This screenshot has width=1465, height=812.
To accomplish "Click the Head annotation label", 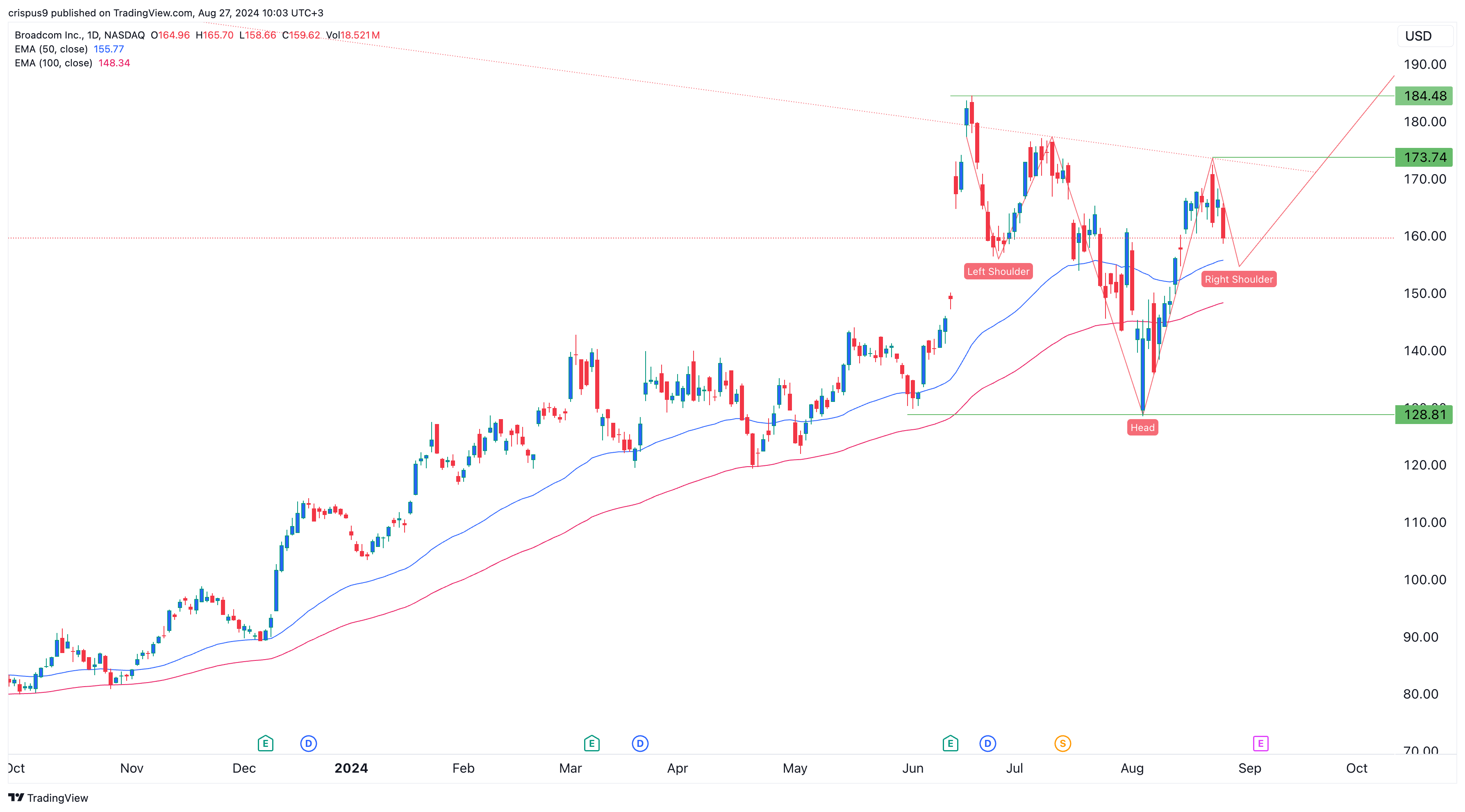I will 1142,427.
